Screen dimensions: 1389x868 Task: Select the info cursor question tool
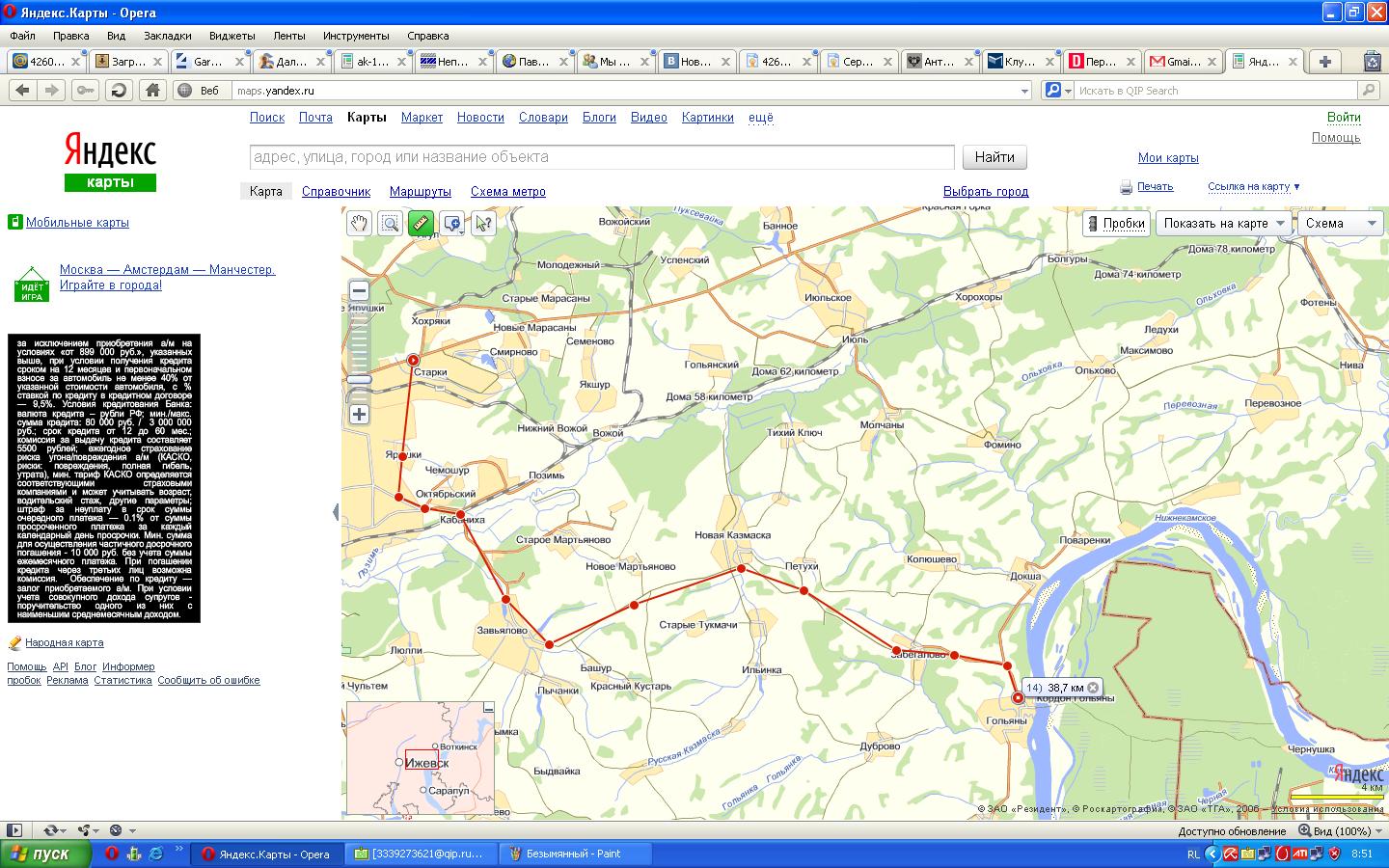[483, 224]
